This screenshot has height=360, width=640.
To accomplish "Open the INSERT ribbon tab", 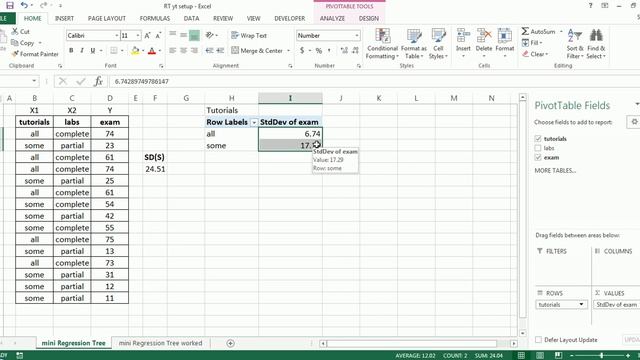I will tap(64, 18).
